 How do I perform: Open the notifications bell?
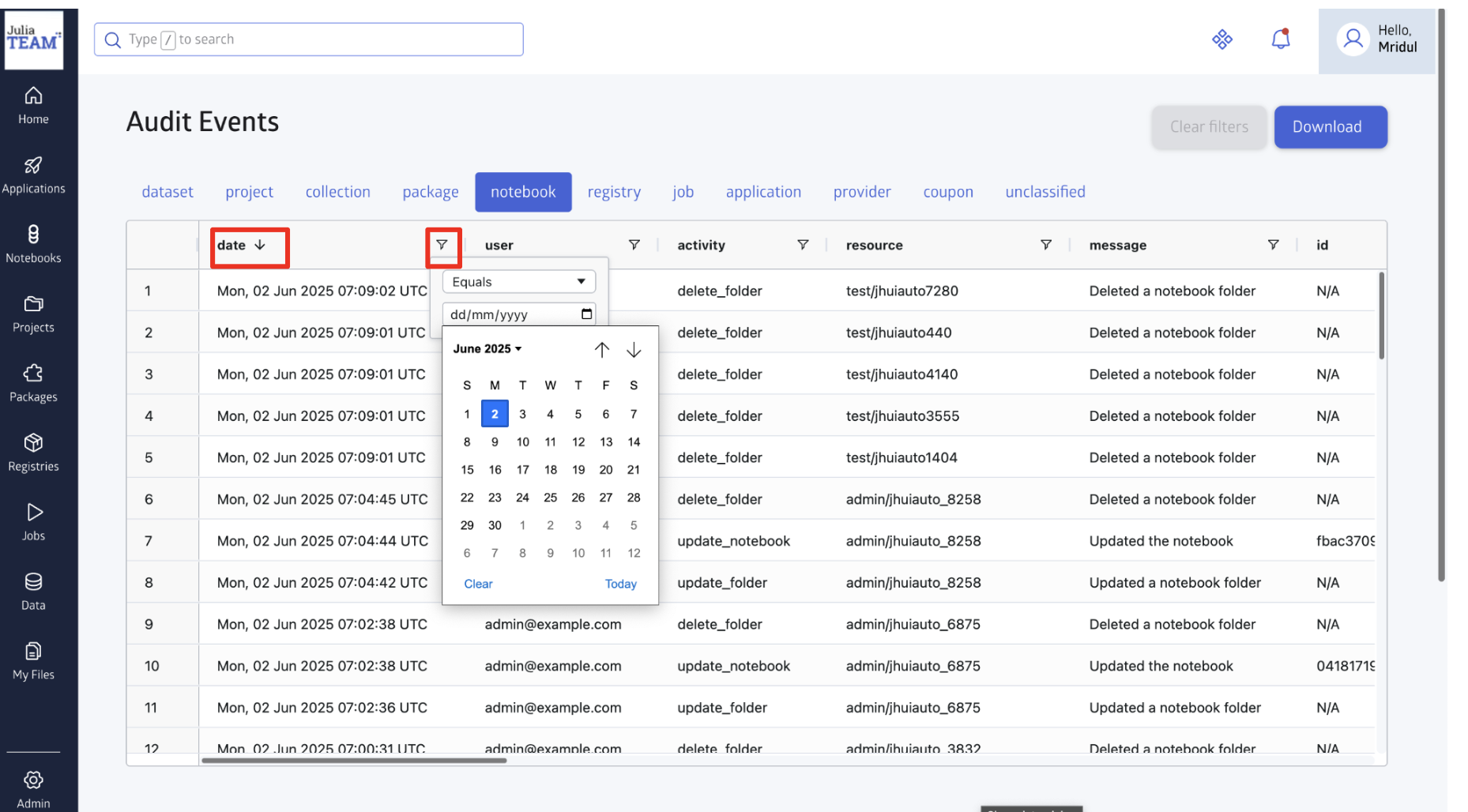[1280, 39]
